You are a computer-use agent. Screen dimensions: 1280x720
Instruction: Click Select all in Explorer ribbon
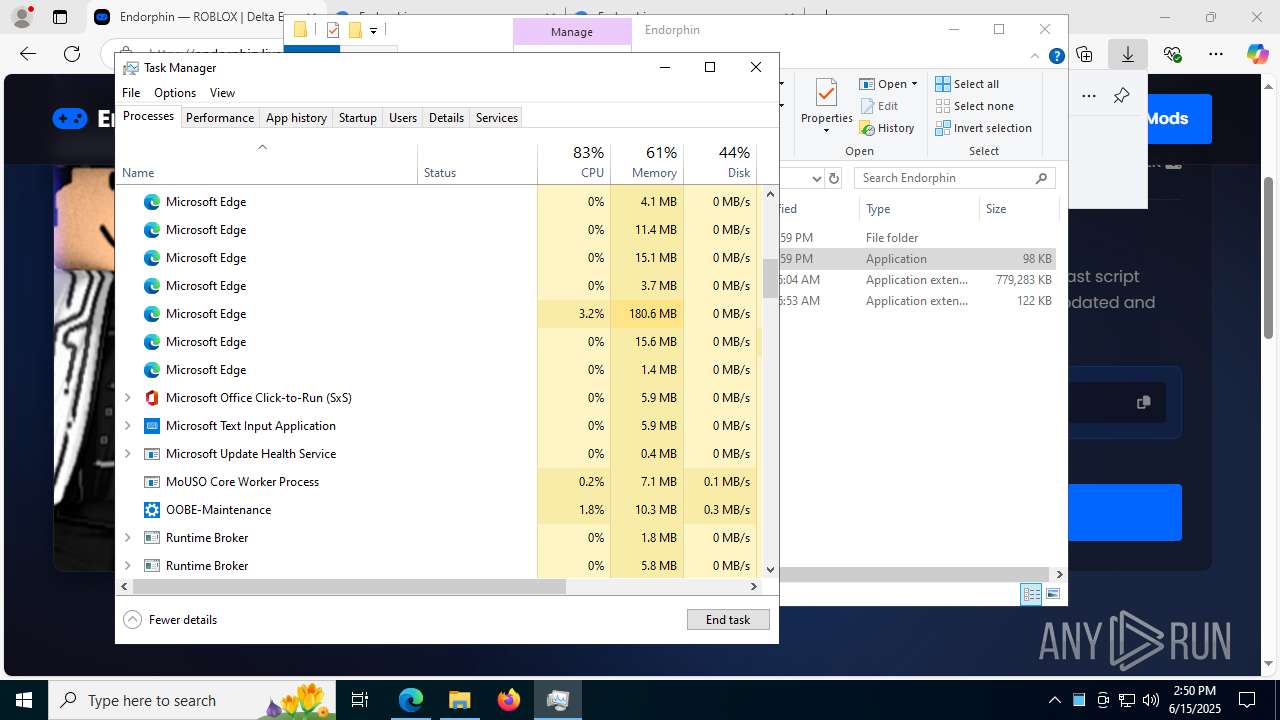pyautogui.click(x=967, y=84)
